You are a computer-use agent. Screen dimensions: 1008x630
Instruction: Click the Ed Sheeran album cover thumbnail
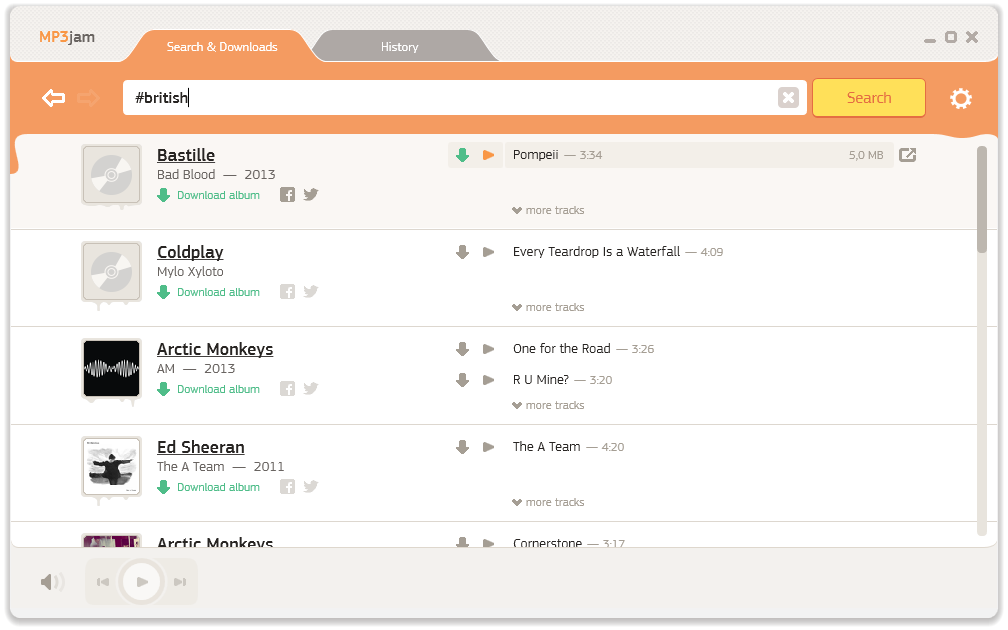tap(111, 466)
